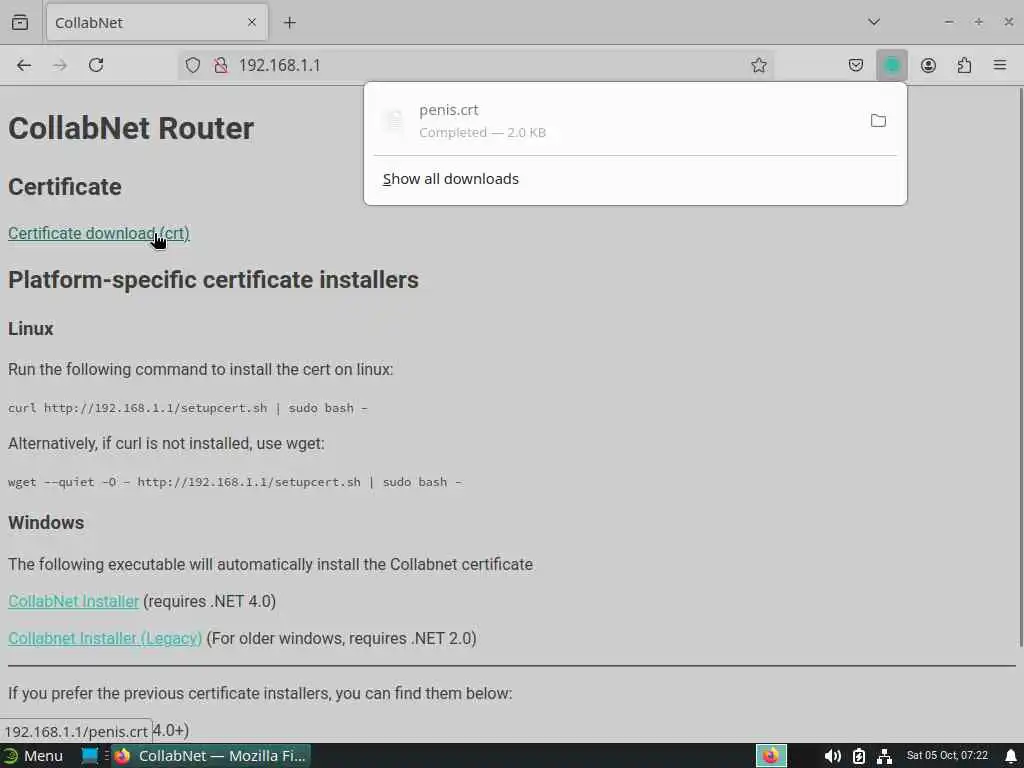This screenshot has width=1024, height=768.
Task: Click Certificate download (crt) link
Action: [x=99, y=233]
